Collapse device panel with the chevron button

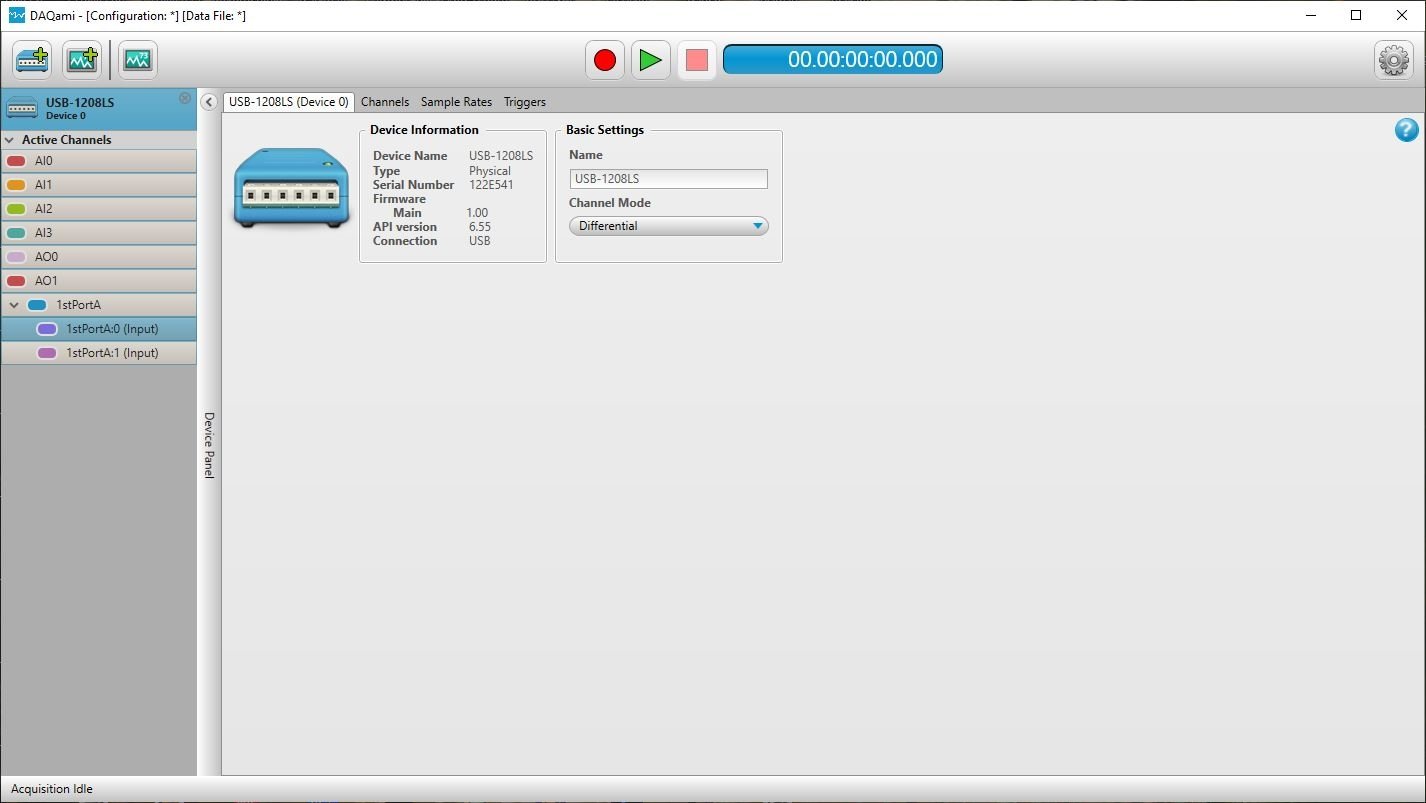[x=209, y=102]
